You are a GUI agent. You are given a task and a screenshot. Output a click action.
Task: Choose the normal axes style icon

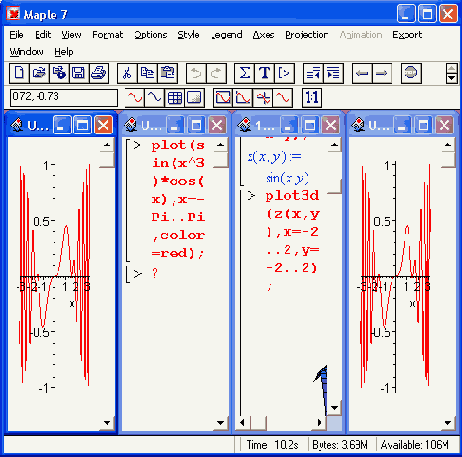(263, 98)
